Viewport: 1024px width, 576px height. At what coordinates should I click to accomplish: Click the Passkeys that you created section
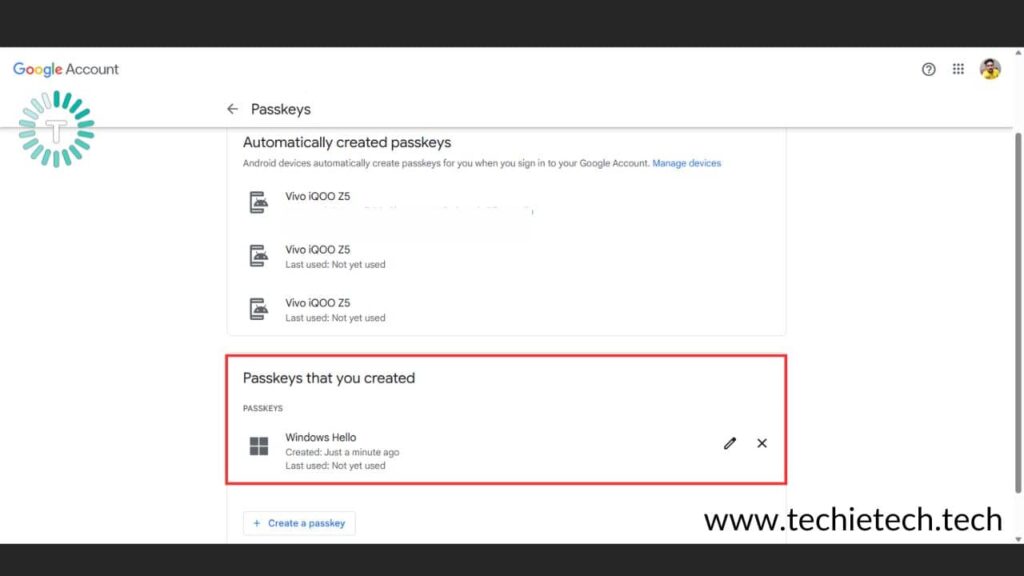click(x=329, y=378)
